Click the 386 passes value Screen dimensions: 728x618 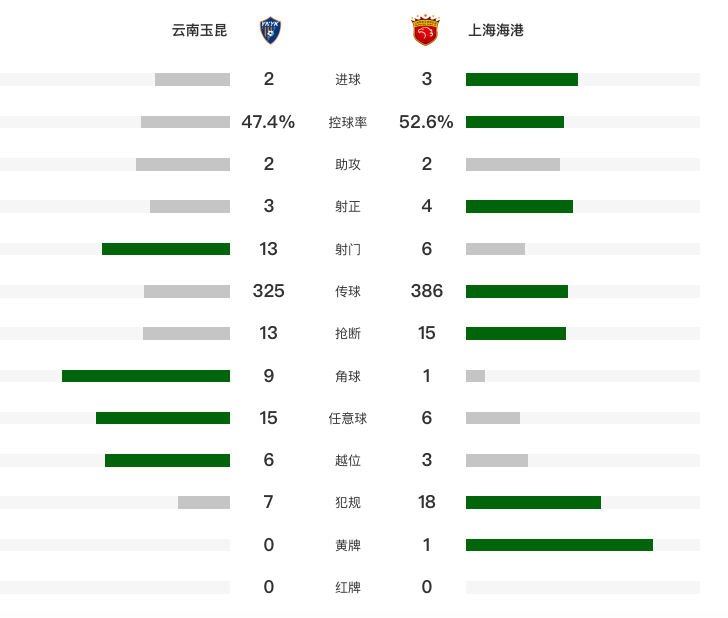click(x=427, y=291)
